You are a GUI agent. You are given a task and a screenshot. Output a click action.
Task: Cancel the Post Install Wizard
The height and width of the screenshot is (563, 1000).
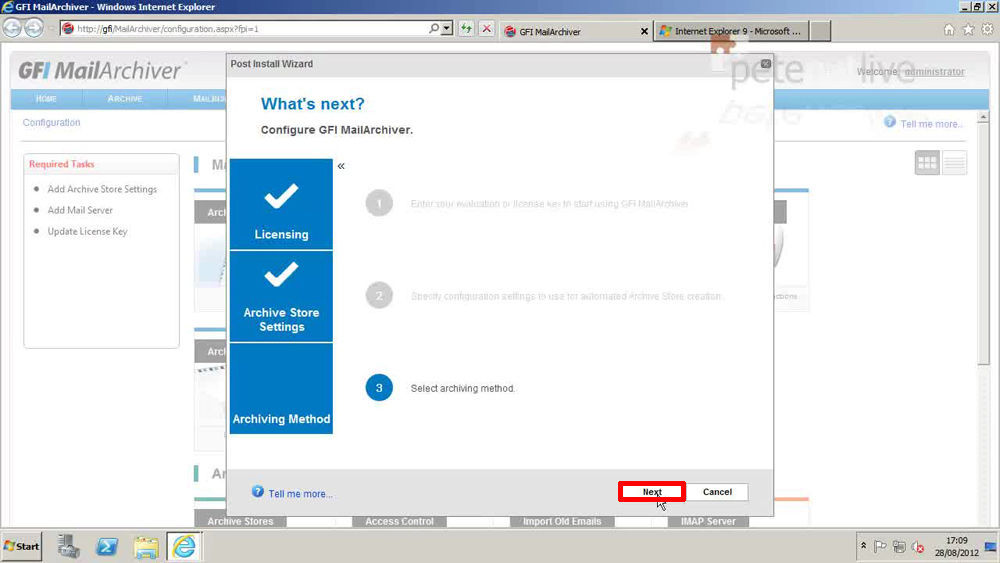tap(717, 492)
